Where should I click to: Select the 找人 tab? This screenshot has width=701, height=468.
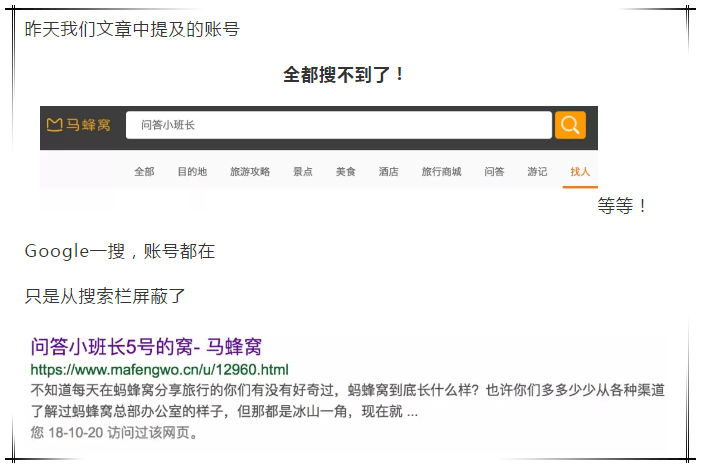[580, 172]
